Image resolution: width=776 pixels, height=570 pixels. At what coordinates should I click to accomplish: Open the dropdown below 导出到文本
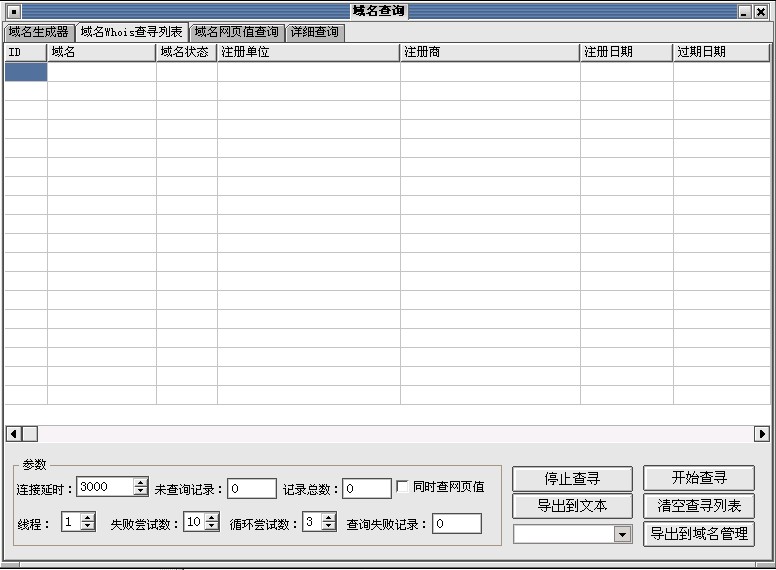pos(623,535)
